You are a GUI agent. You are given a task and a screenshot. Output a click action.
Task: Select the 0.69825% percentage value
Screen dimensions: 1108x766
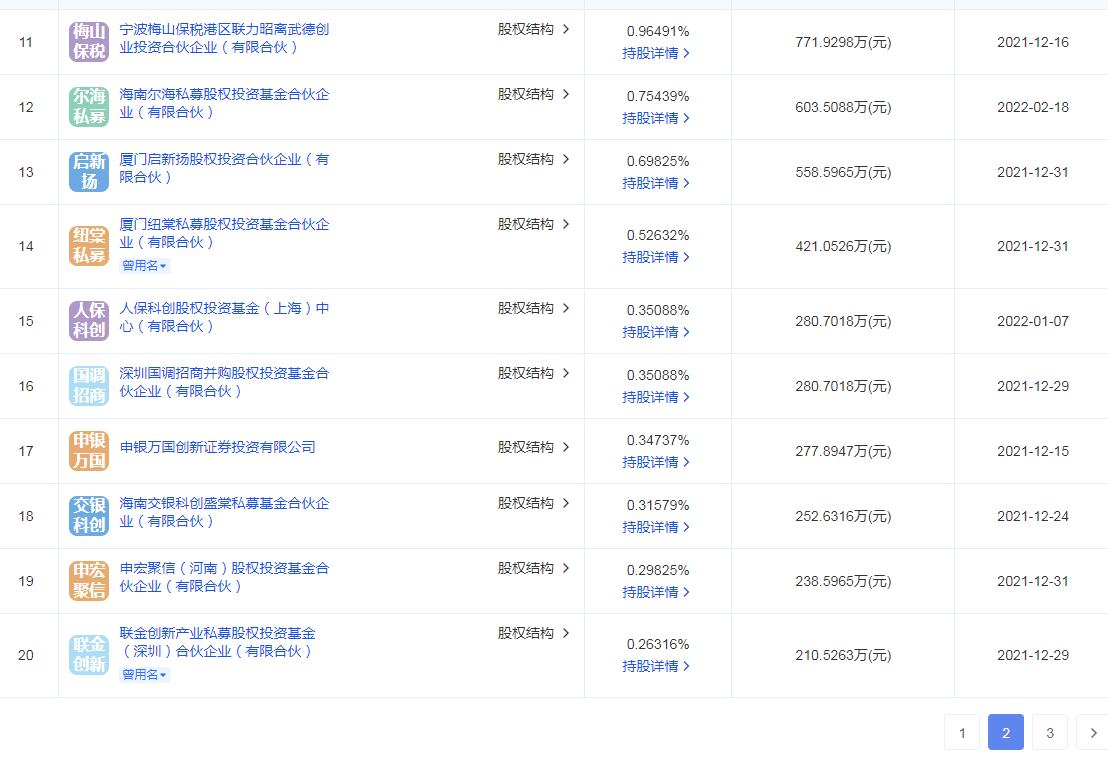pos(658,161)
